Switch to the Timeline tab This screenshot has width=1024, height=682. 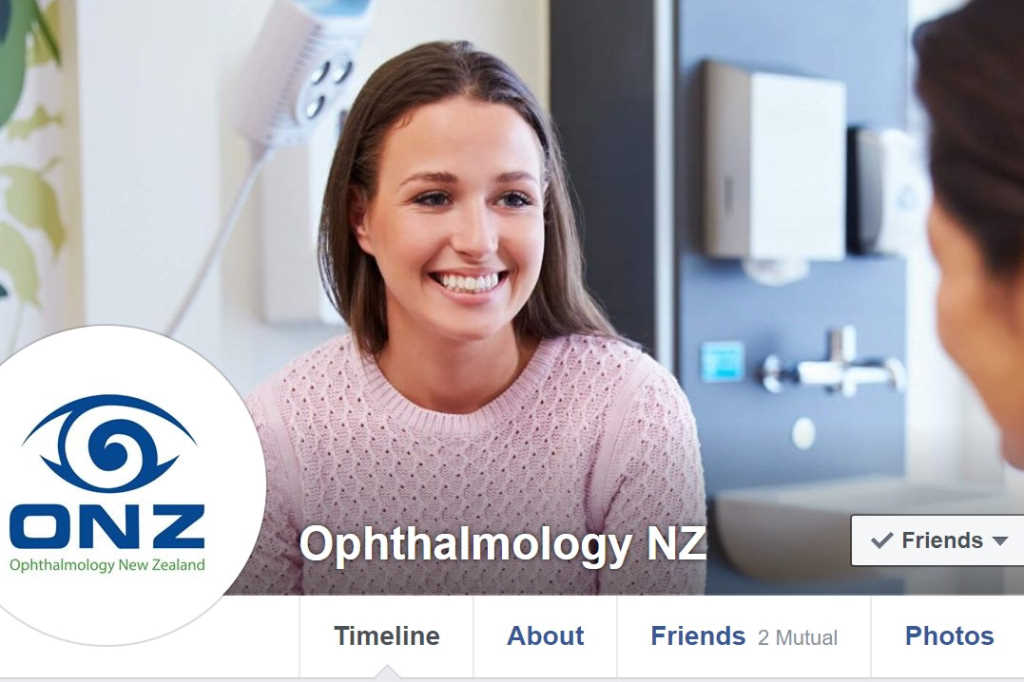[x=387, y=636]
